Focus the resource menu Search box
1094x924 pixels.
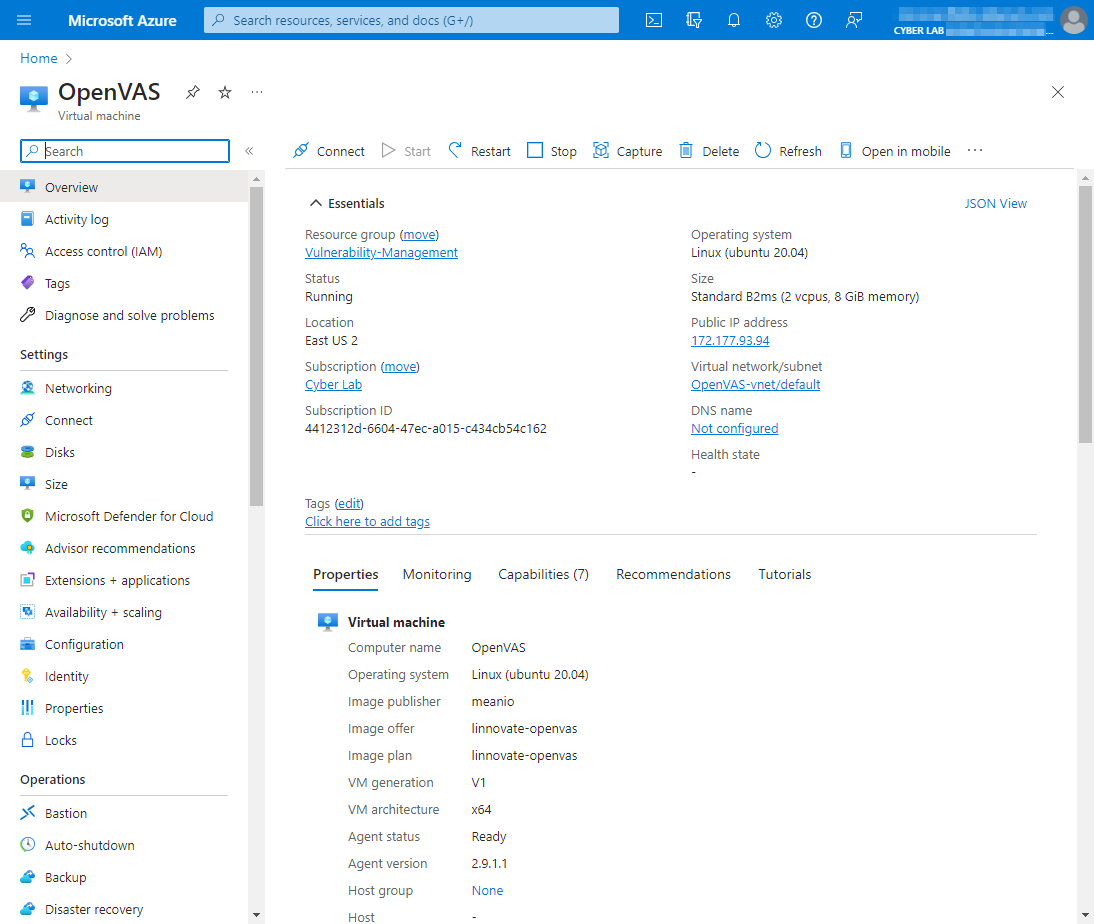point(125,151)
